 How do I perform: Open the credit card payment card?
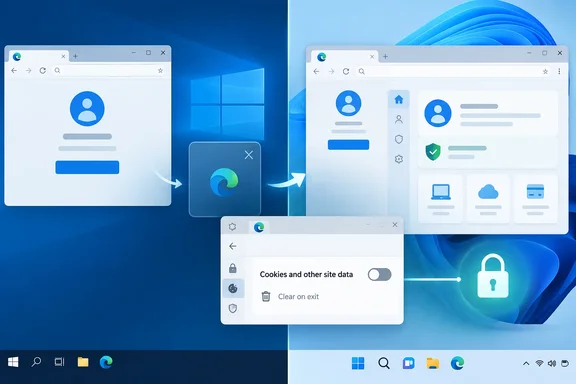[x=536, y=199]
